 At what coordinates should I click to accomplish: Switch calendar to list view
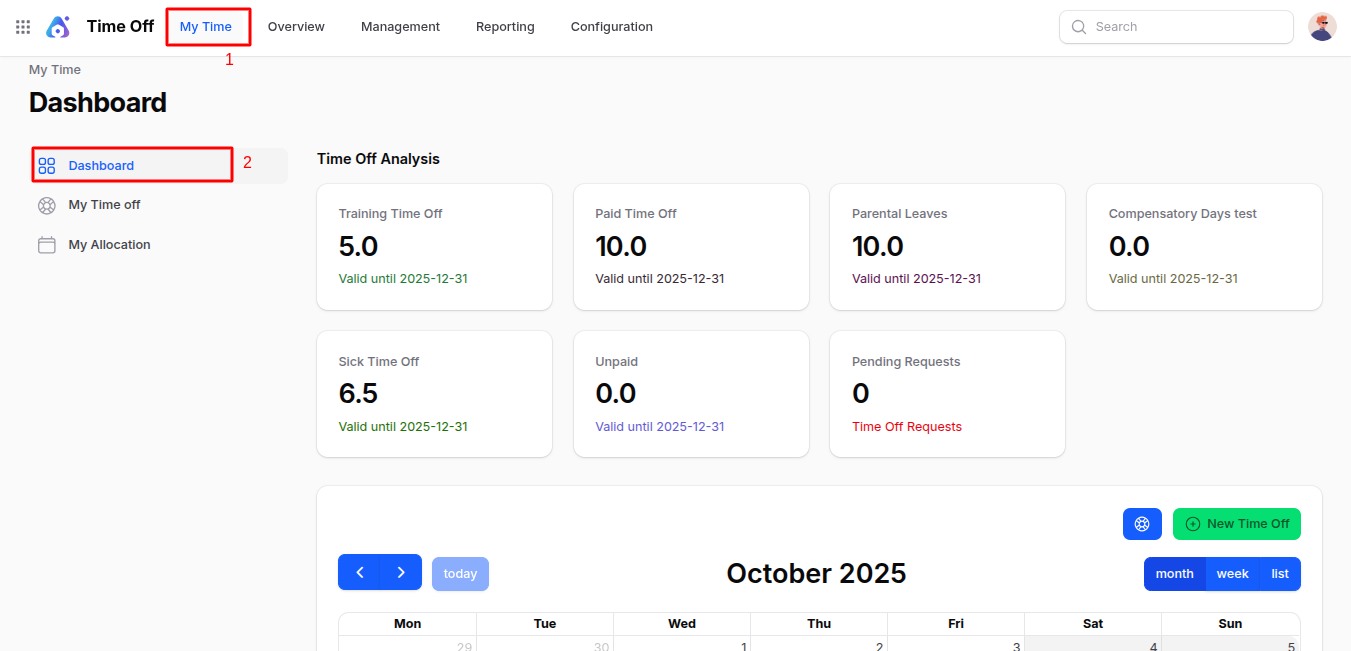tap(1280, 573)
